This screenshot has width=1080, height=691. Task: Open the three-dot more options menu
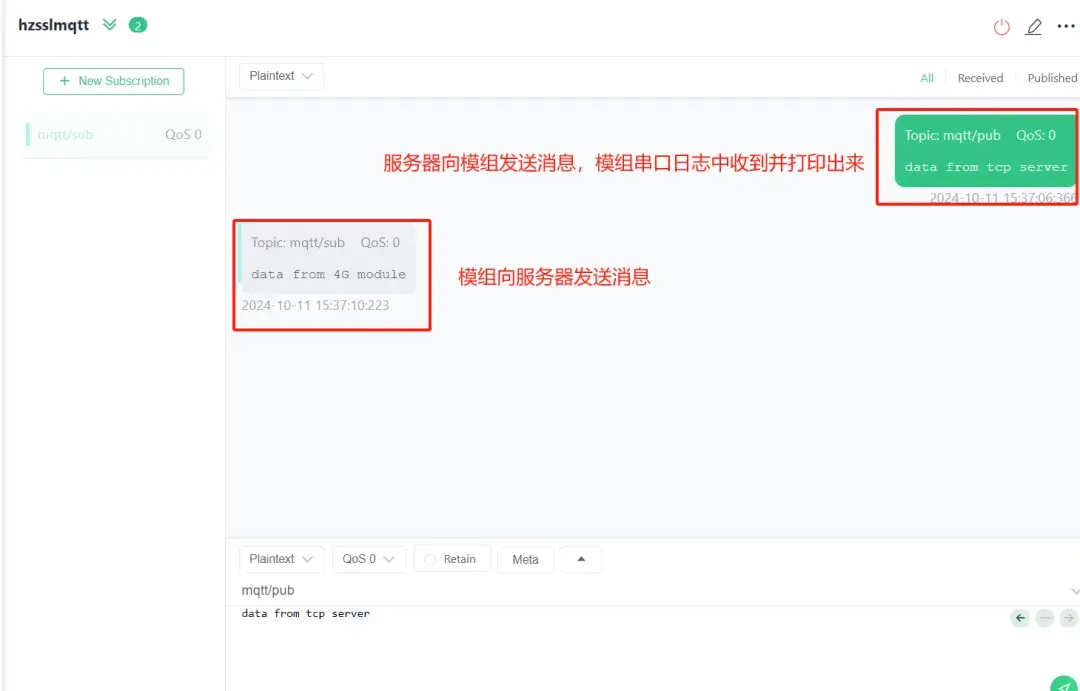pos(1066,26)
